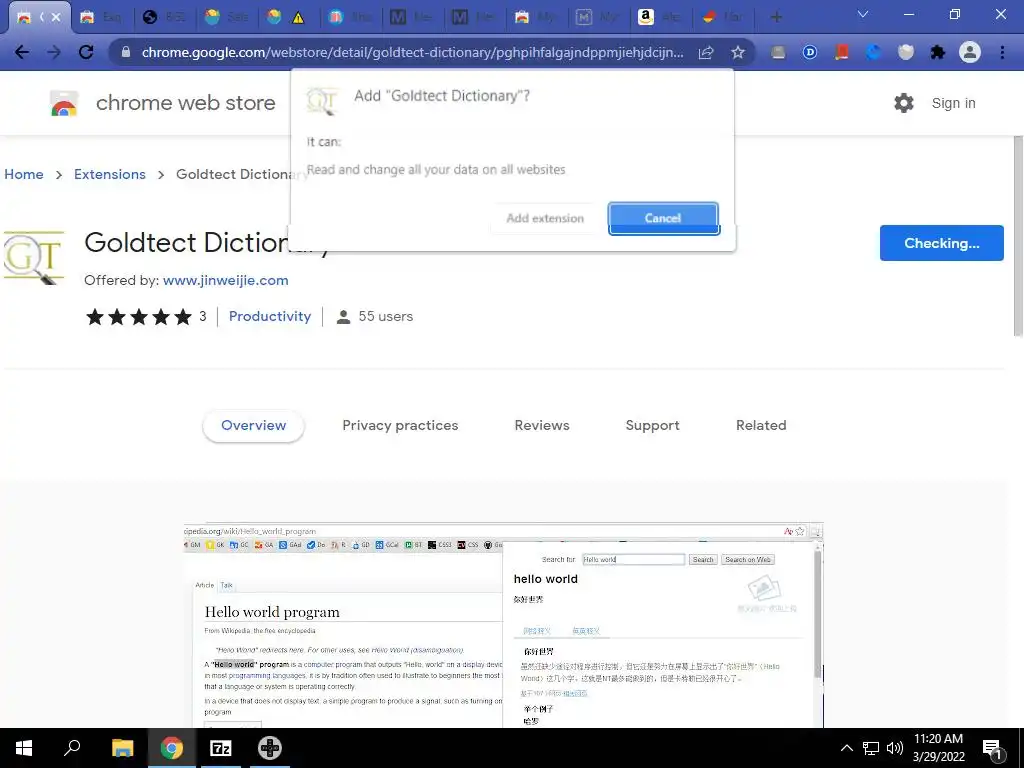1024x768 pixels.
Task: Open the Support tab
Action: point(652,425)
